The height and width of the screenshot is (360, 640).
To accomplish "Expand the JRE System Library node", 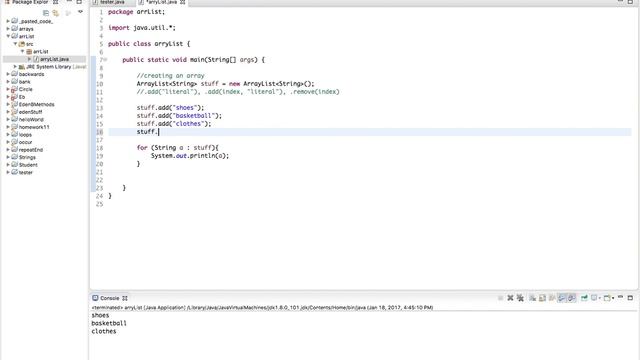I will point(15,67).
